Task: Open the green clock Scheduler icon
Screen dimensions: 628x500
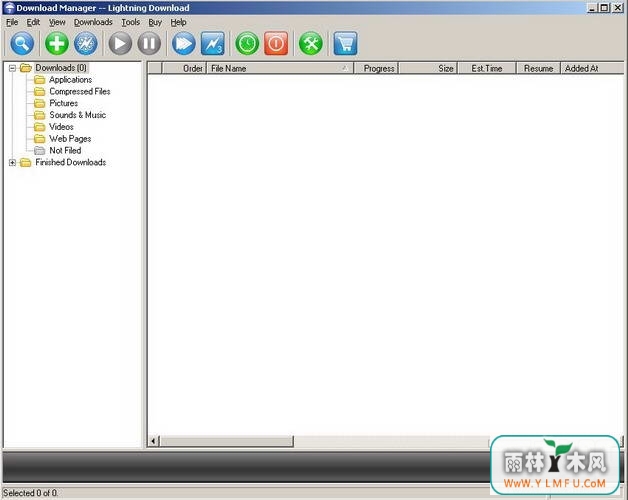Action: click(x=247, y=43)
